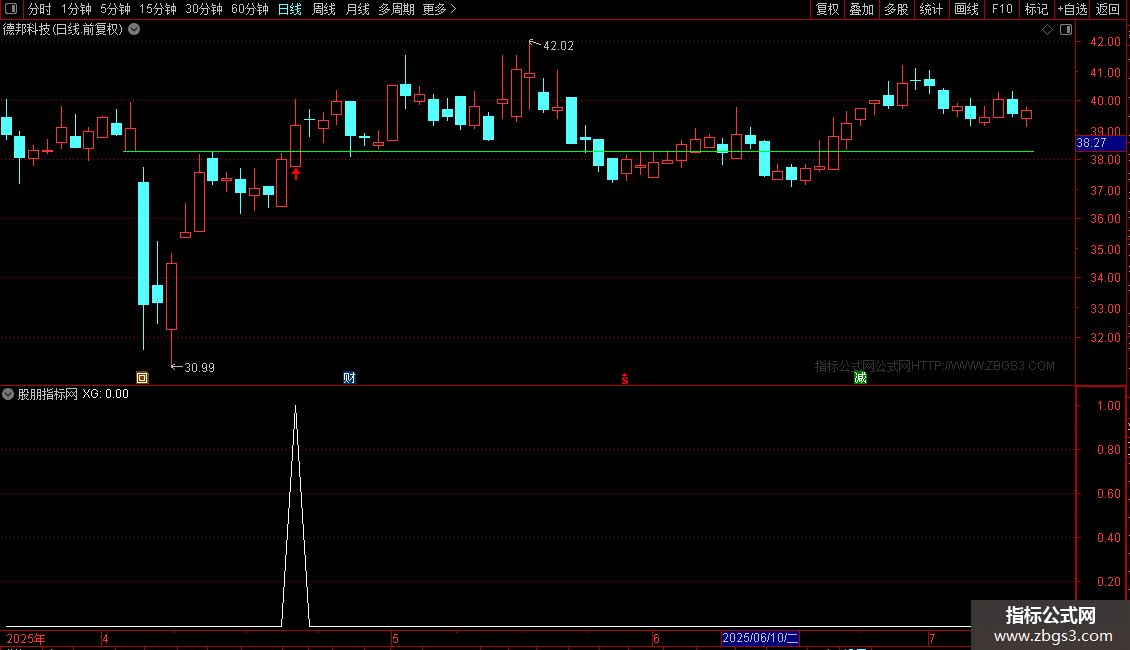Image resolution: width=1130 pixels, height=650 pixels.
Task: Open dropdown next to 德邦科技 title
Action: (134, 30)
